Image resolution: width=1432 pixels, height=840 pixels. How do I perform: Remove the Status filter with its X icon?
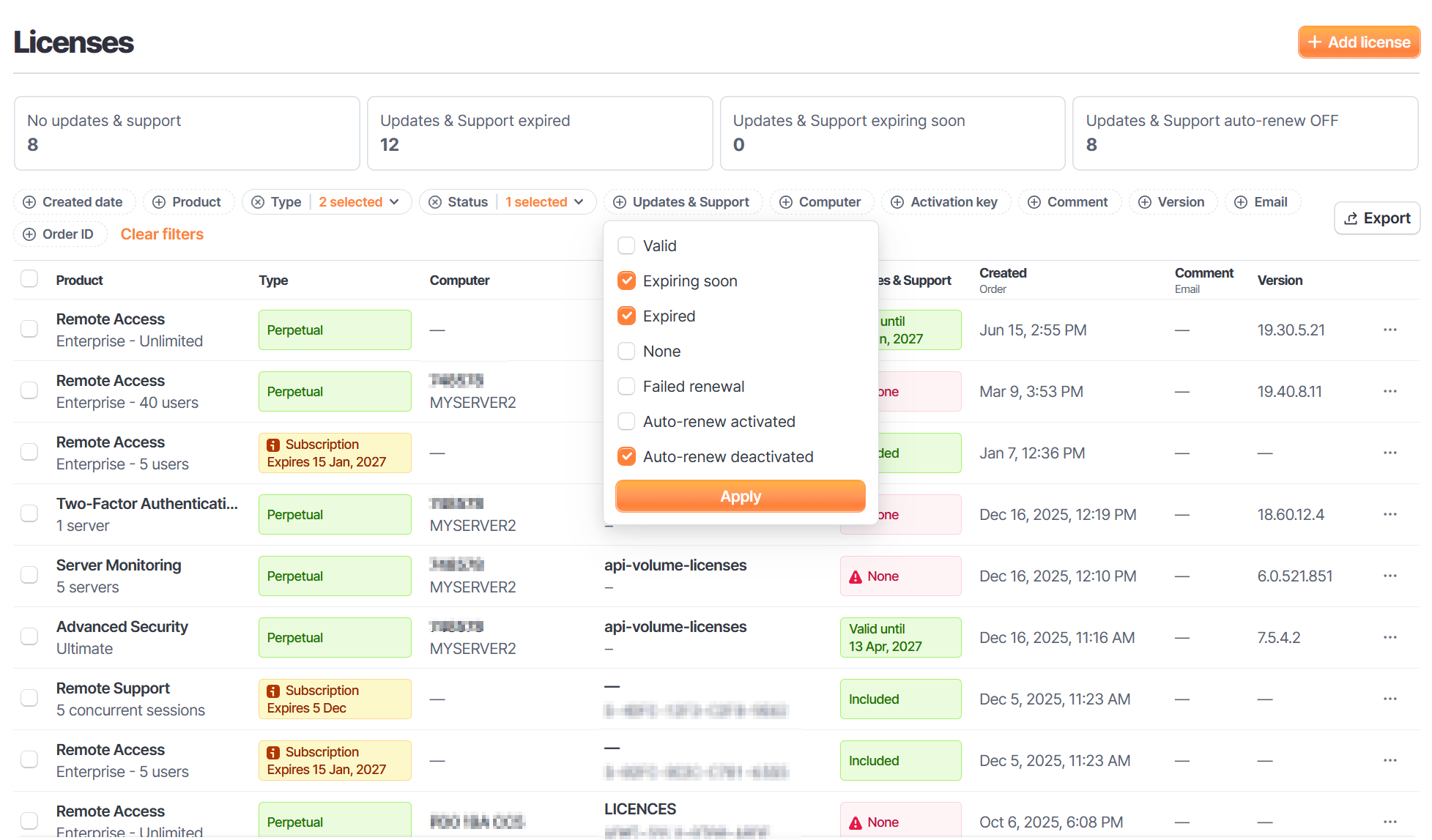click(435, 202)
